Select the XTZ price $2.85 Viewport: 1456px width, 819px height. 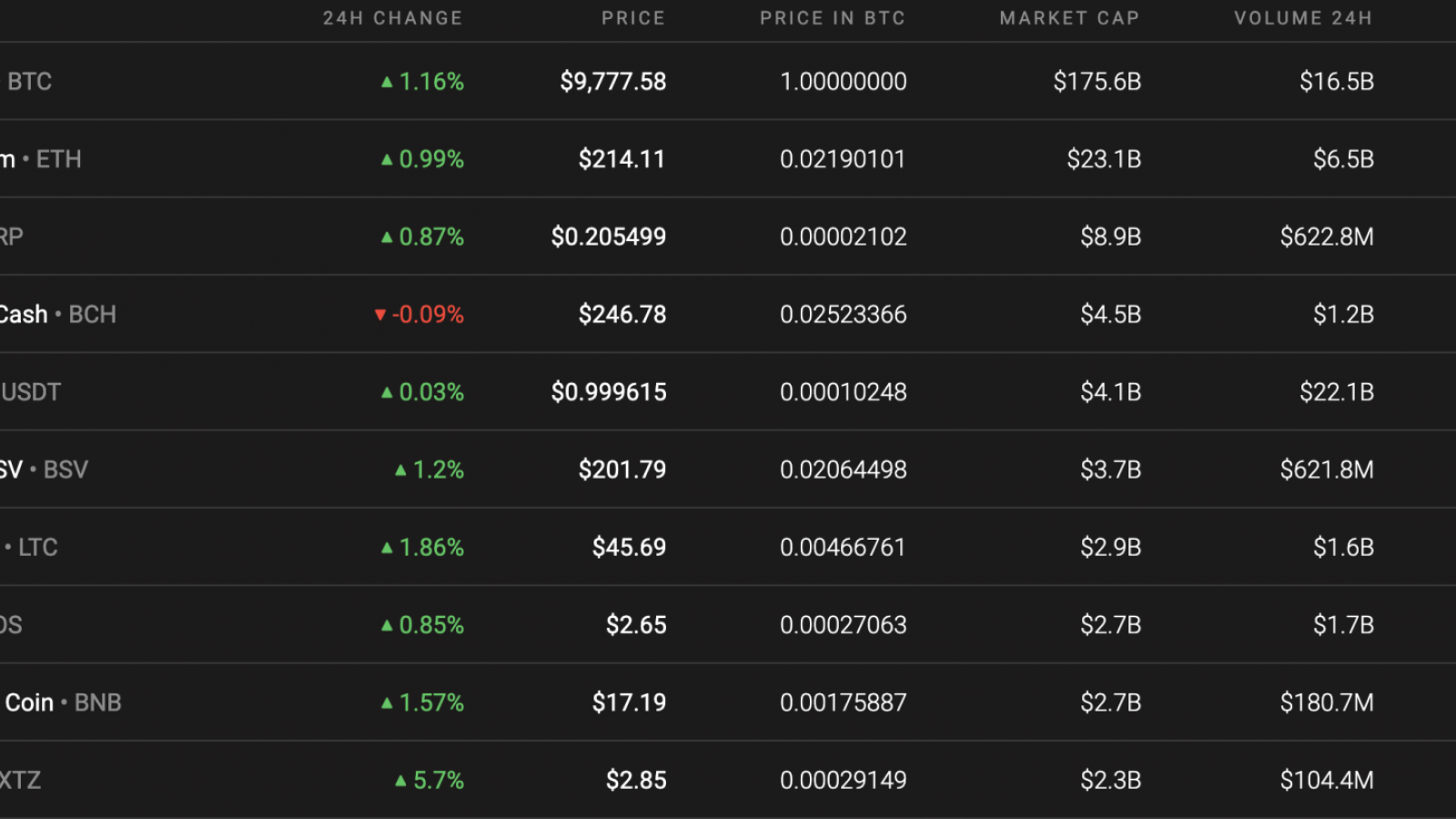pos(637,781)
